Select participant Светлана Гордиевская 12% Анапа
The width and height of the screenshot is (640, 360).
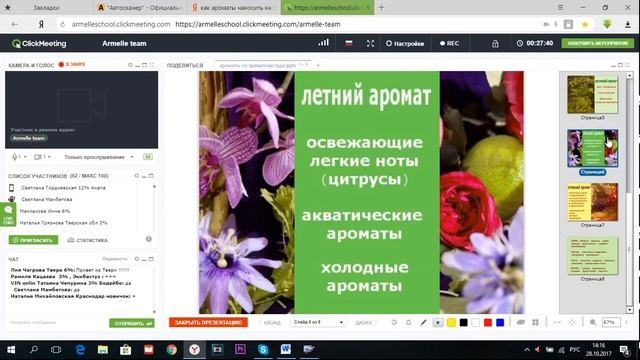click(x=63, y=188)
